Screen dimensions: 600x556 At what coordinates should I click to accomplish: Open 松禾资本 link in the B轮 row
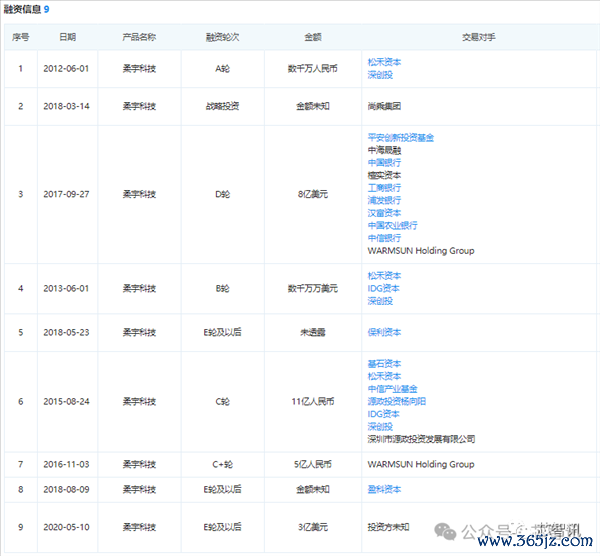click(x=384, y=276)
